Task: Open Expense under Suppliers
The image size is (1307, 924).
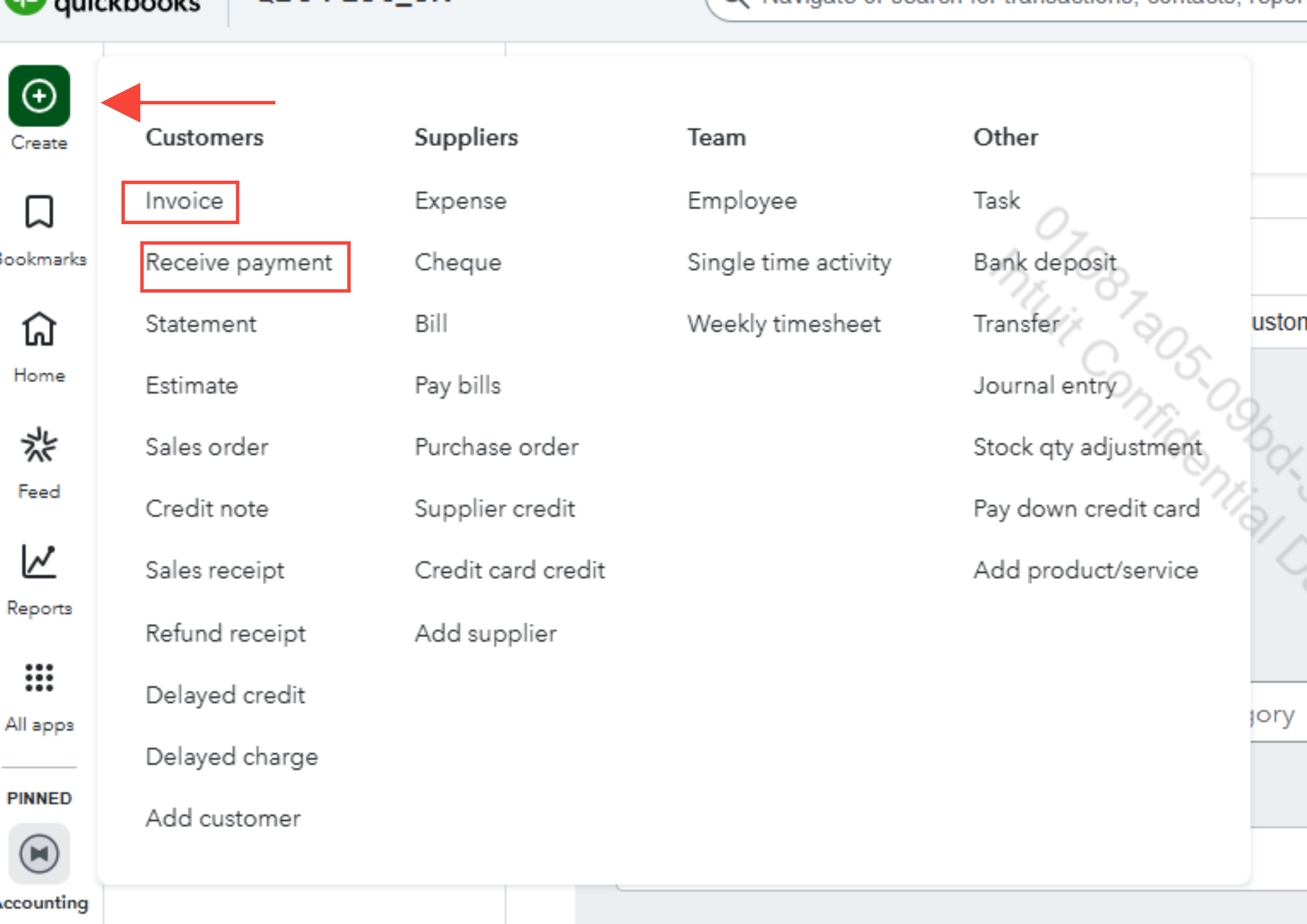Action: pos(461,201)
